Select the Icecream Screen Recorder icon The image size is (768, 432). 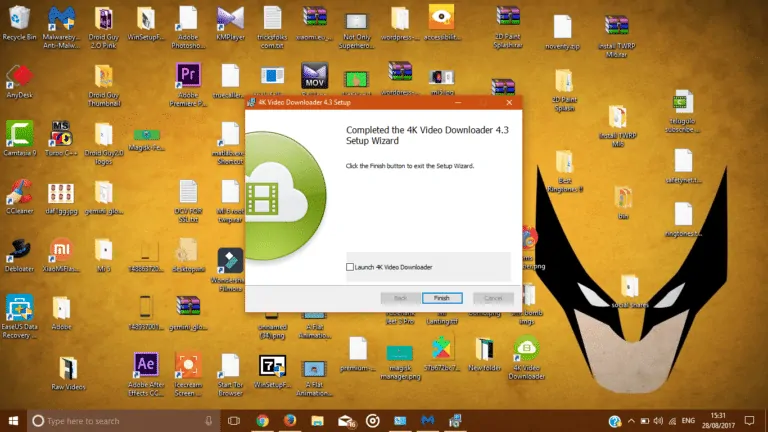(188, 374)
